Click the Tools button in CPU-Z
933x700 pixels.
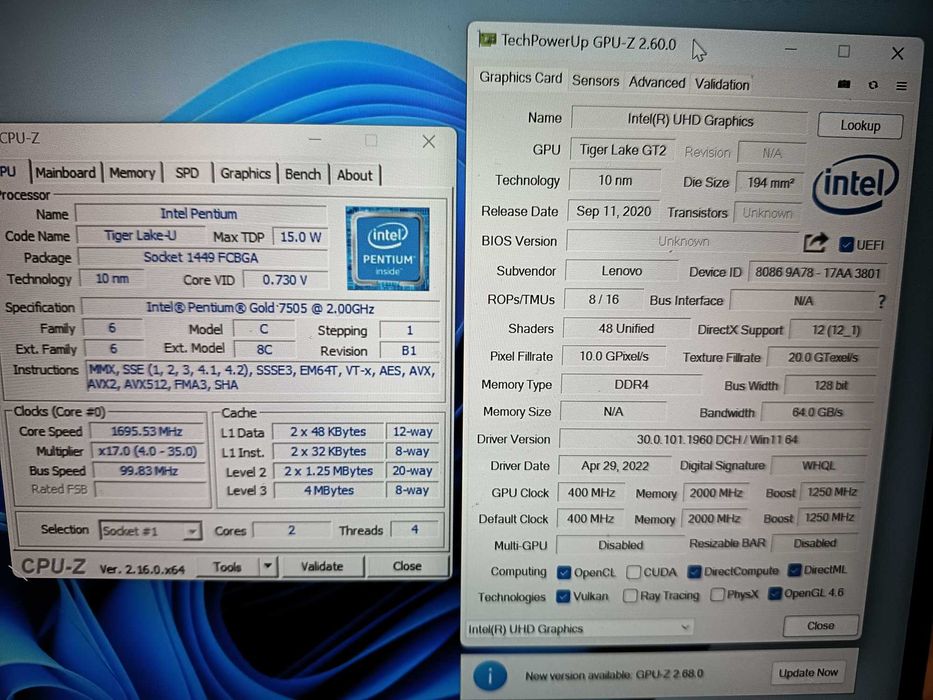[x=227, y=567]
